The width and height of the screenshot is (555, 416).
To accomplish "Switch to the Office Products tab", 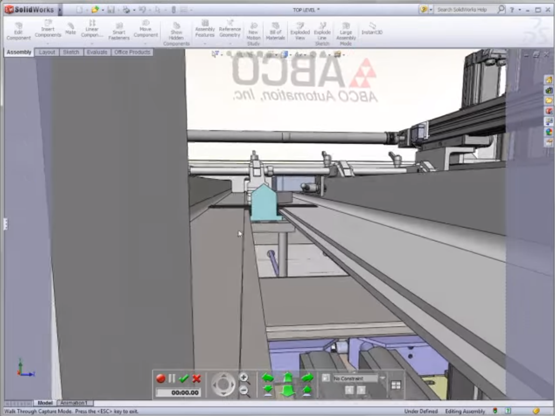I will click(x=132, y=52).
